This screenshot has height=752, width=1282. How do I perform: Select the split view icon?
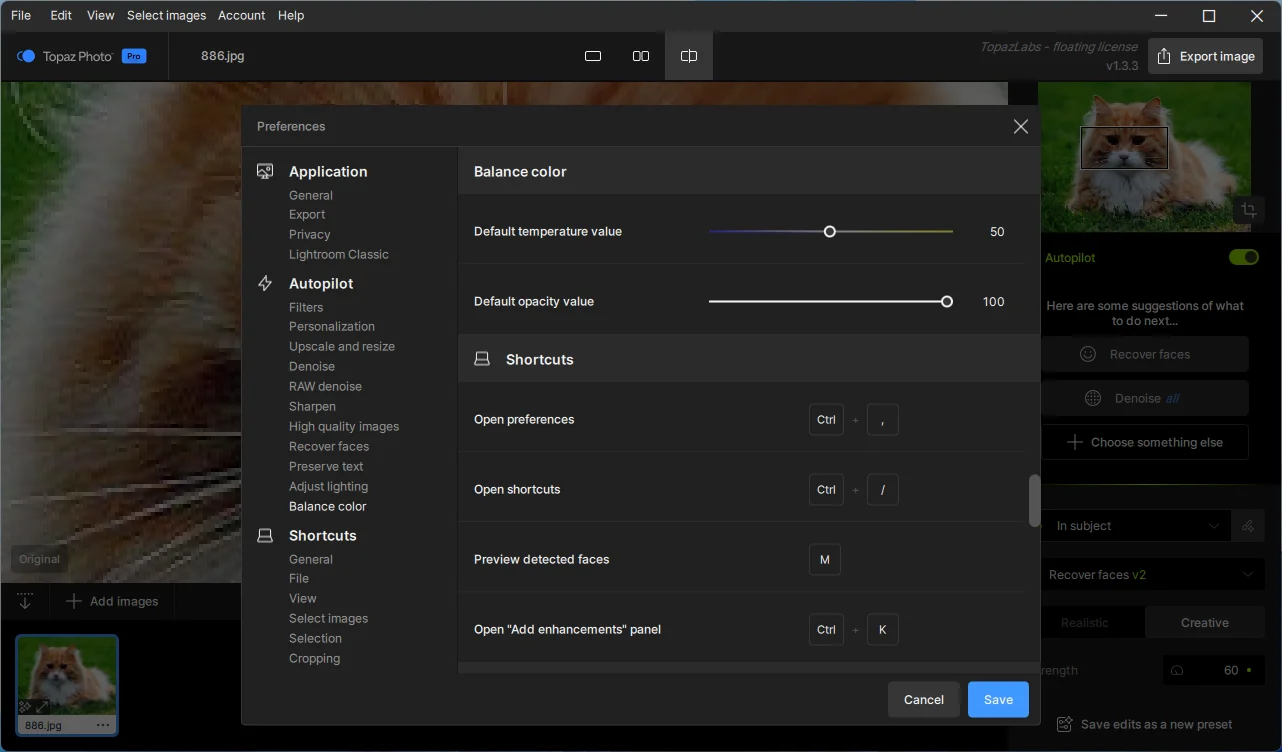click(x=689, y=56)
